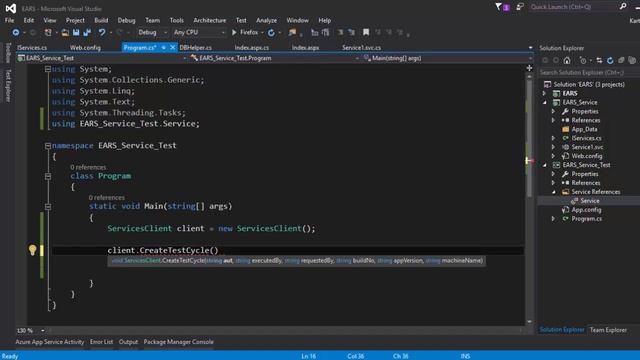The height and width of the screenshot is (360, 640).
Task: Click the Refresh icon in Solution Explorer
Action: tap(610, 60)
